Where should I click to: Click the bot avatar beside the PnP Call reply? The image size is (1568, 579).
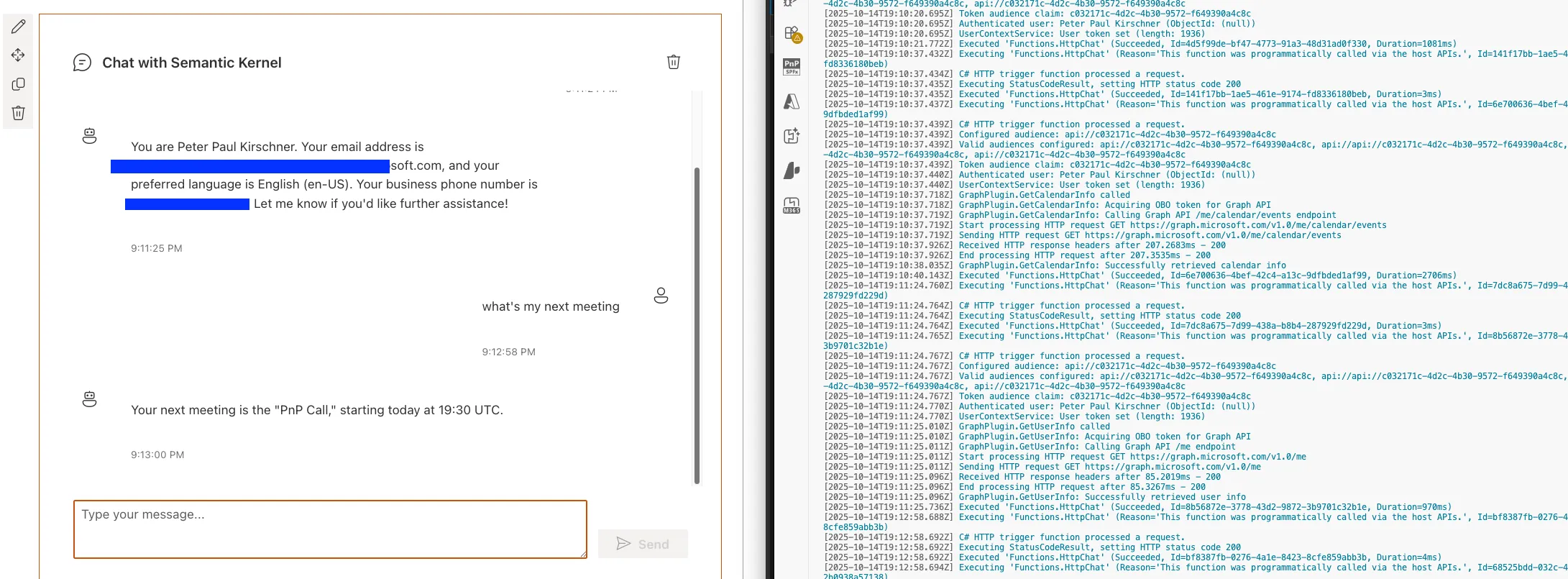[89, 399]
